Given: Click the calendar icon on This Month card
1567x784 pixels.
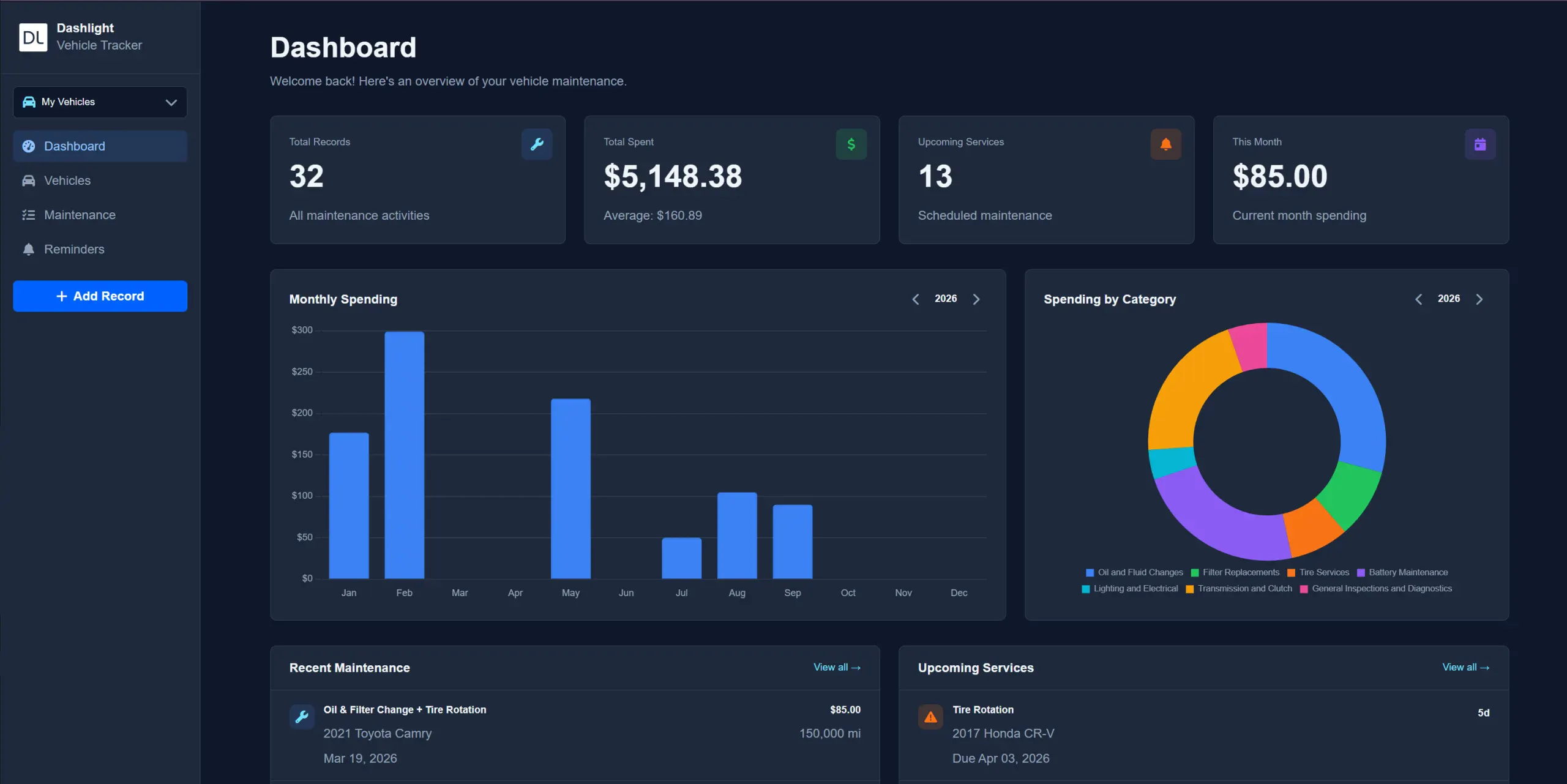Looking at the screenshot, I should [1480, 144].
